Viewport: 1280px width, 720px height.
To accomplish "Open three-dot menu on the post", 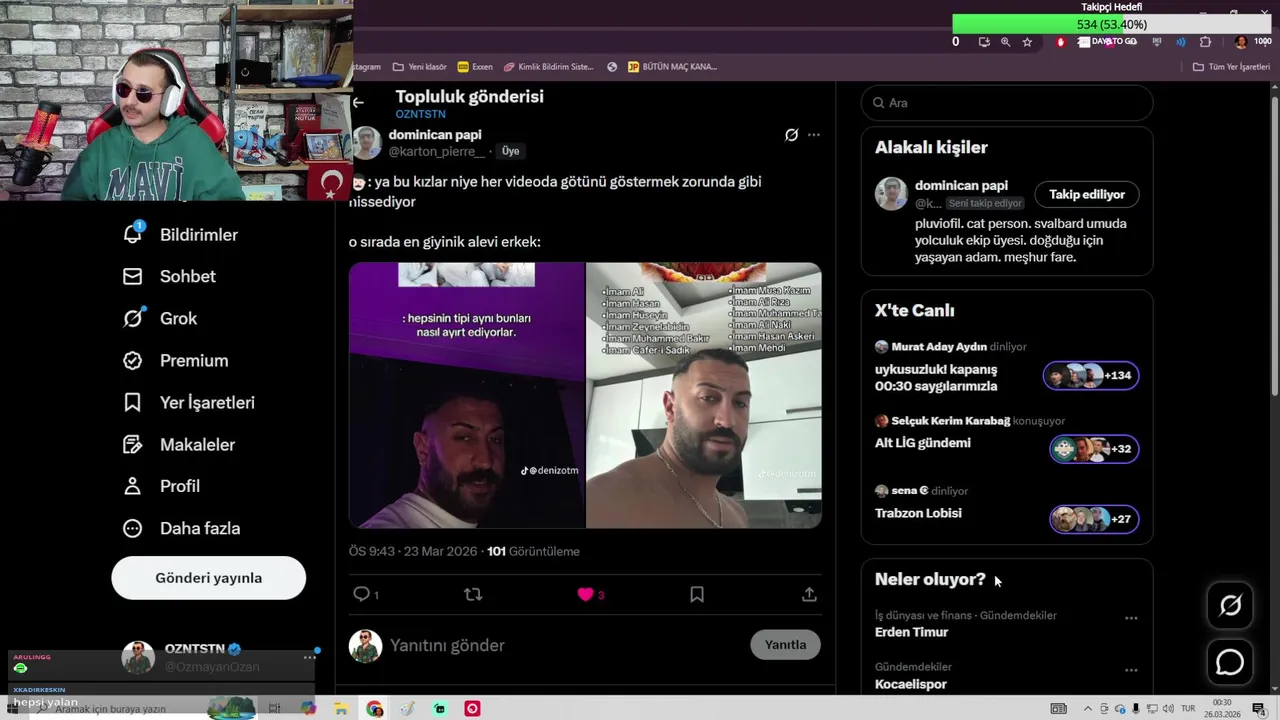I will (814, 135).
